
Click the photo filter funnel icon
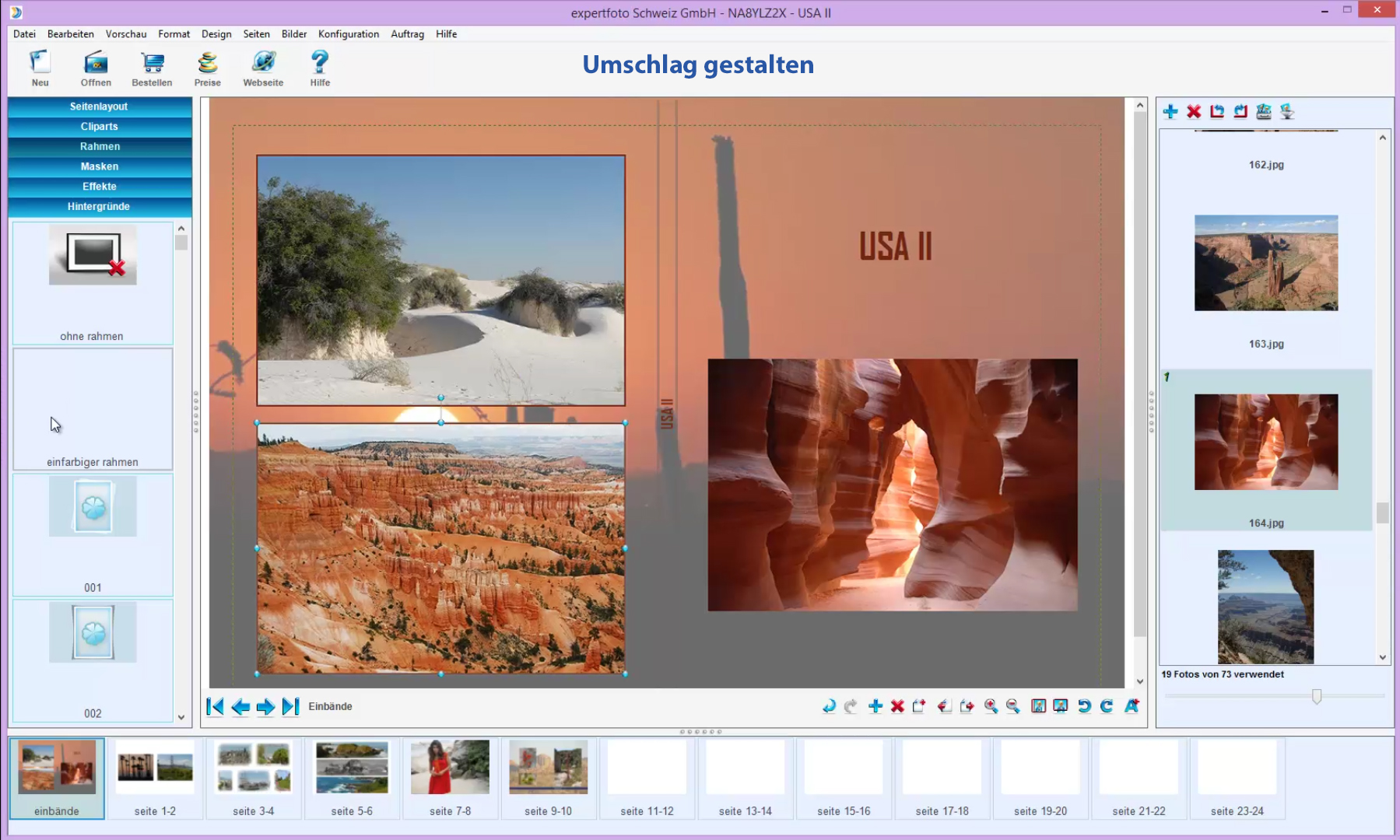tap(1287, 111)
